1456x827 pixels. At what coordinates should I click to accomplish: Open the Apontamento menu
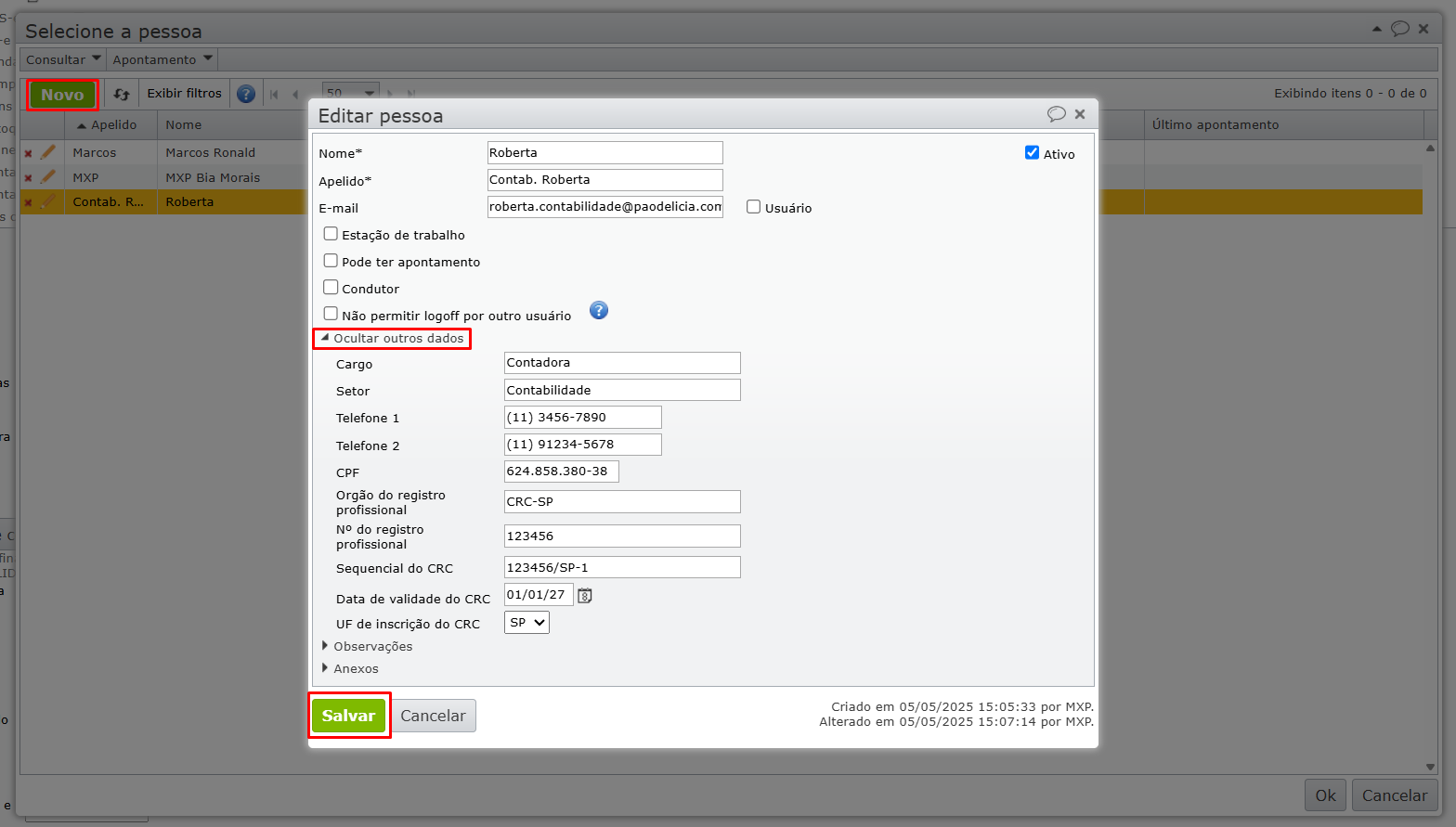click(x=162, y=59)
